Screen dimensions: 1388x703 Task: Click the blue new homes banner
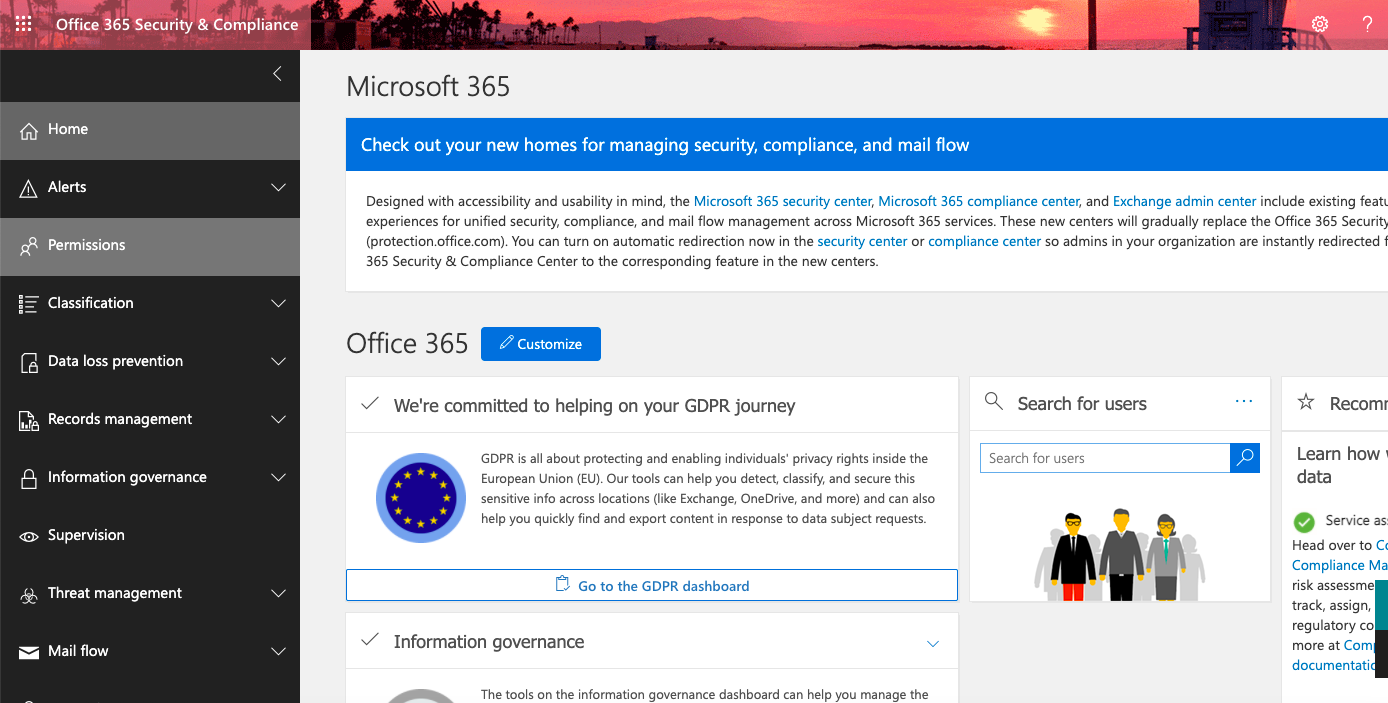(x=867, y=145)
